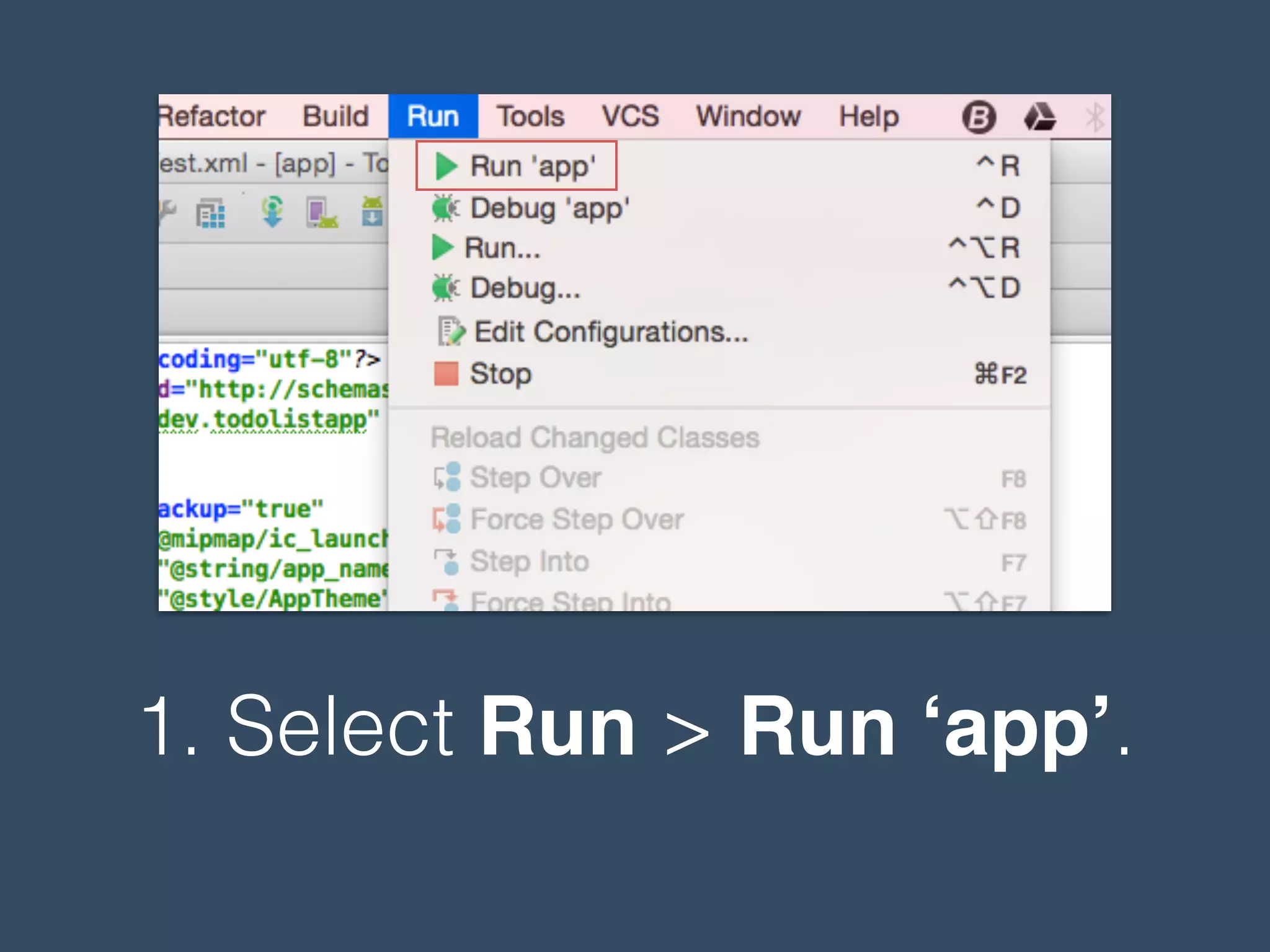The height and width of the screenshot is (952, 1270).
Task: Click the 'dev.todolistapp"' code text
Action: [269, 419]
